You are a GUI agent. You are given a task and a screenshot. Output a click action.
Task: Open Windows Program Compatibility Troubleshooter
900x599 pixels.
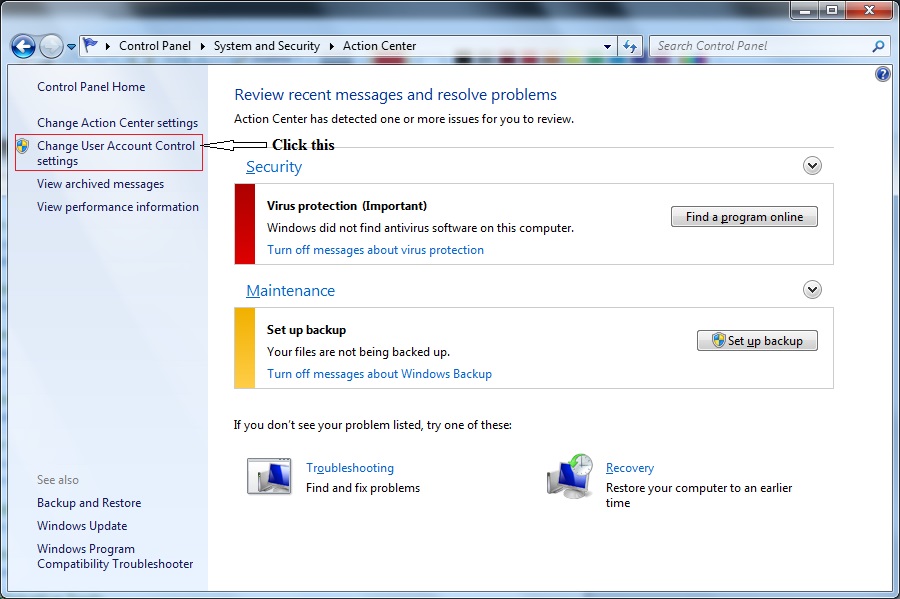[115, 556]
